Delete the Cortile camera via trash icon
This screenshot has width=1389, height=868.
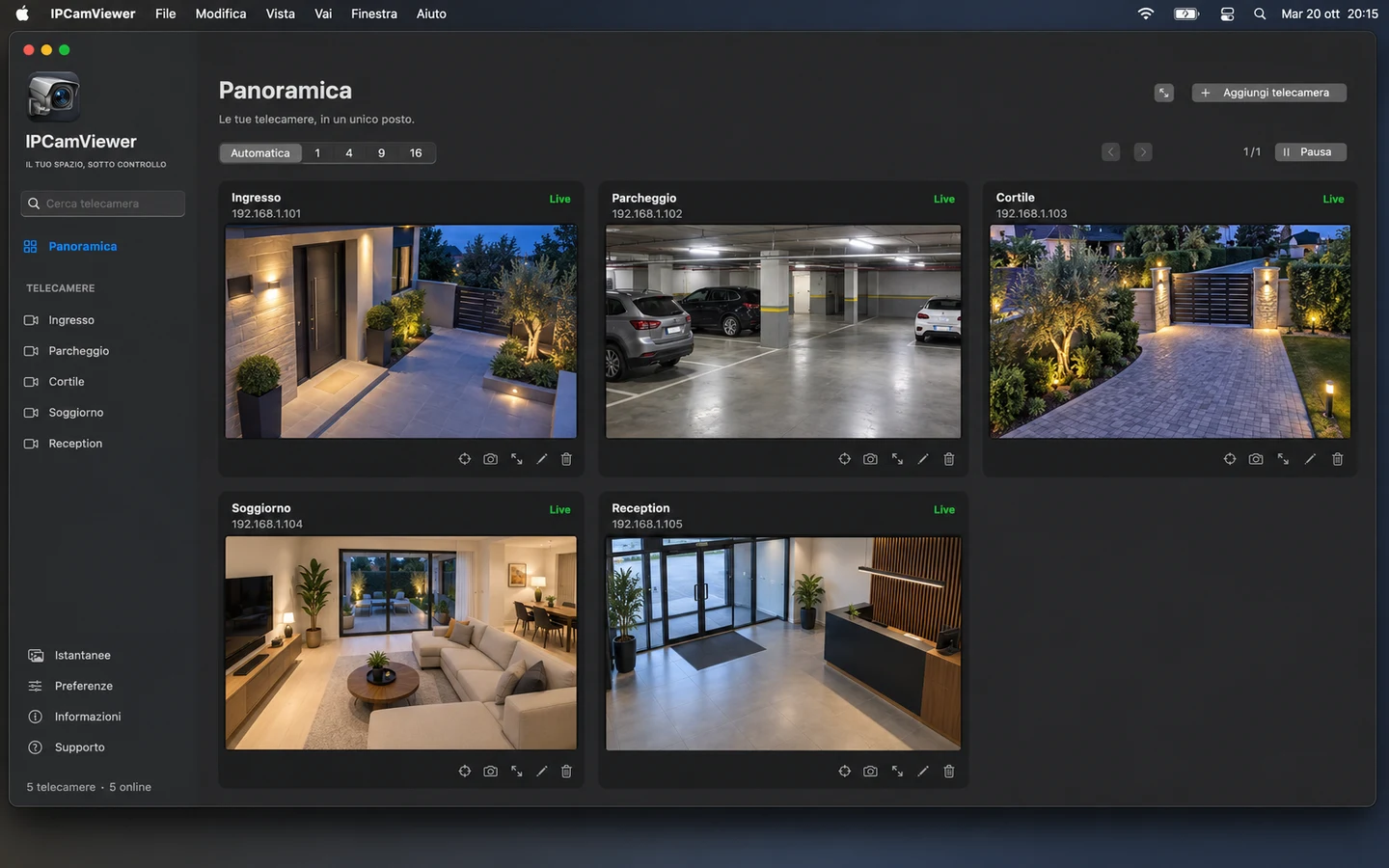pos(1337,459)
